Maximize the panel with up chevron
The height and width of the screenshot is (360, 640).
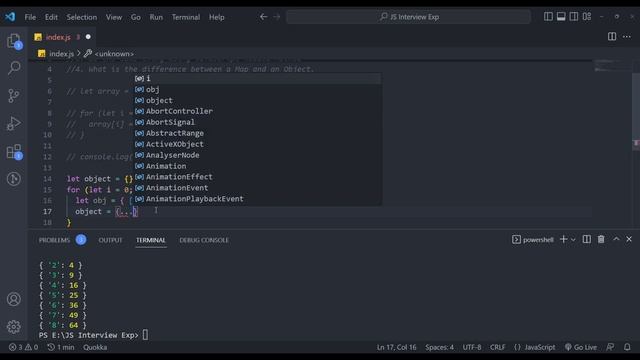[x=616, y=239]
